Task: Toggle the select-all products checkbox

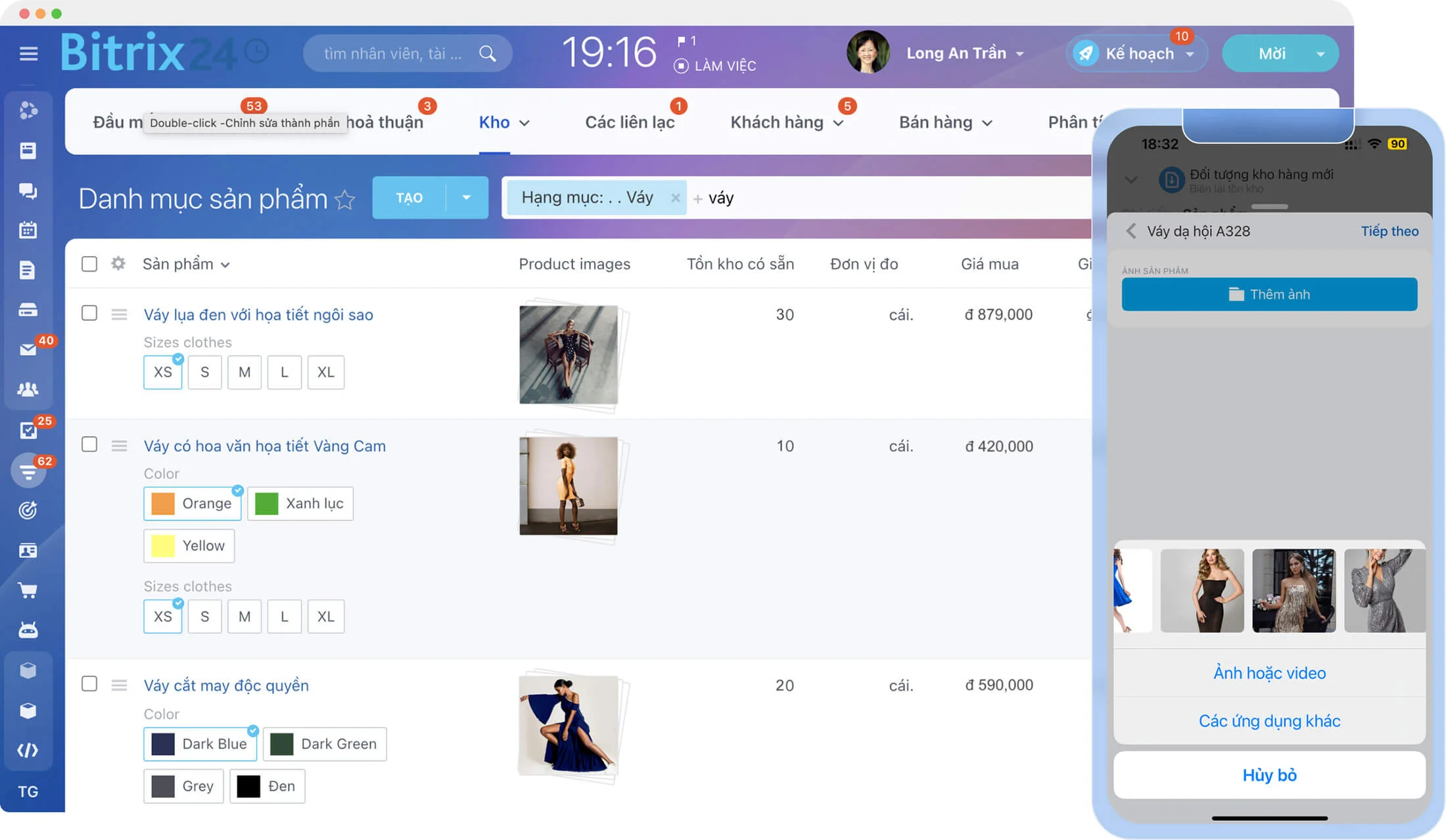Action: (89, 264)
